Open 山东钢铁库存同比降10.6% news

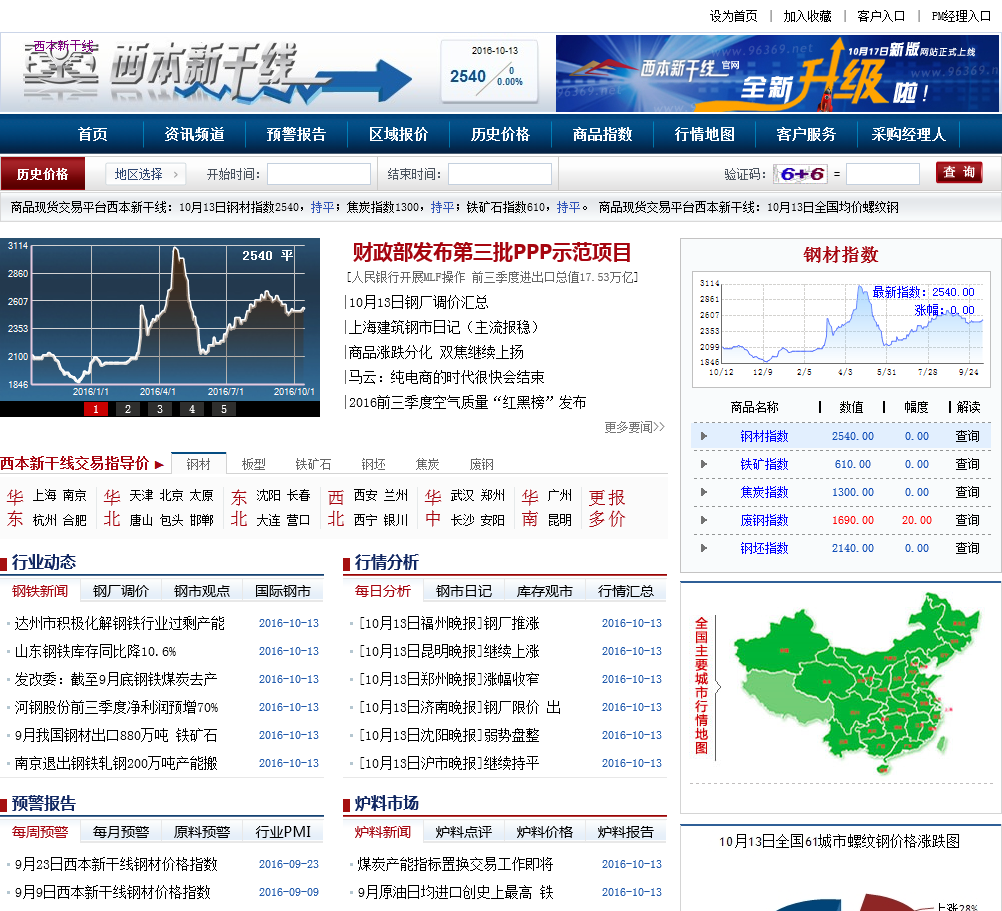(95, 651)
